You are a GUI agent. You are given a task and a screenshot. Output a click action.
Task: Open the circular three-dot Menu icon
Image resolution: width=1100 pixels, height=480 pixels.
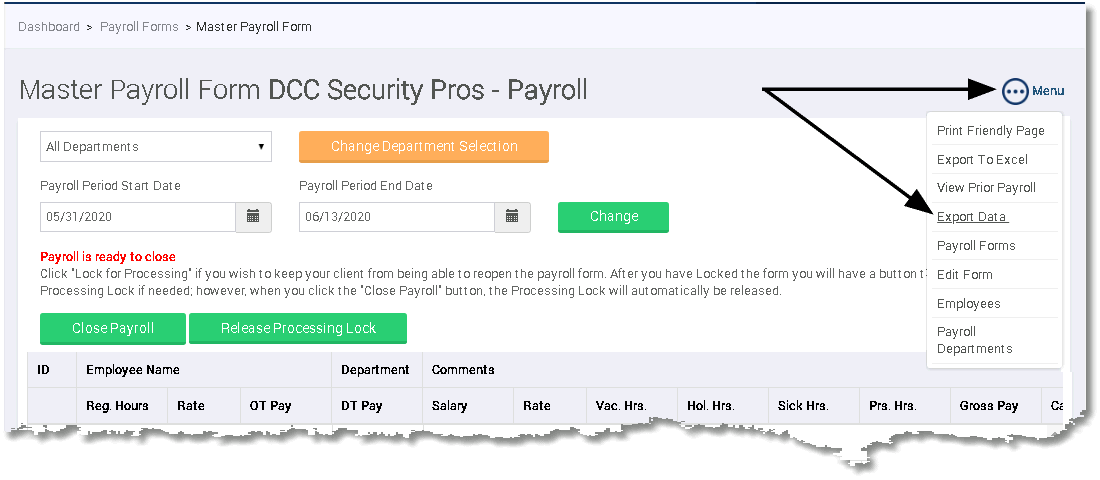coord(1014,91)
